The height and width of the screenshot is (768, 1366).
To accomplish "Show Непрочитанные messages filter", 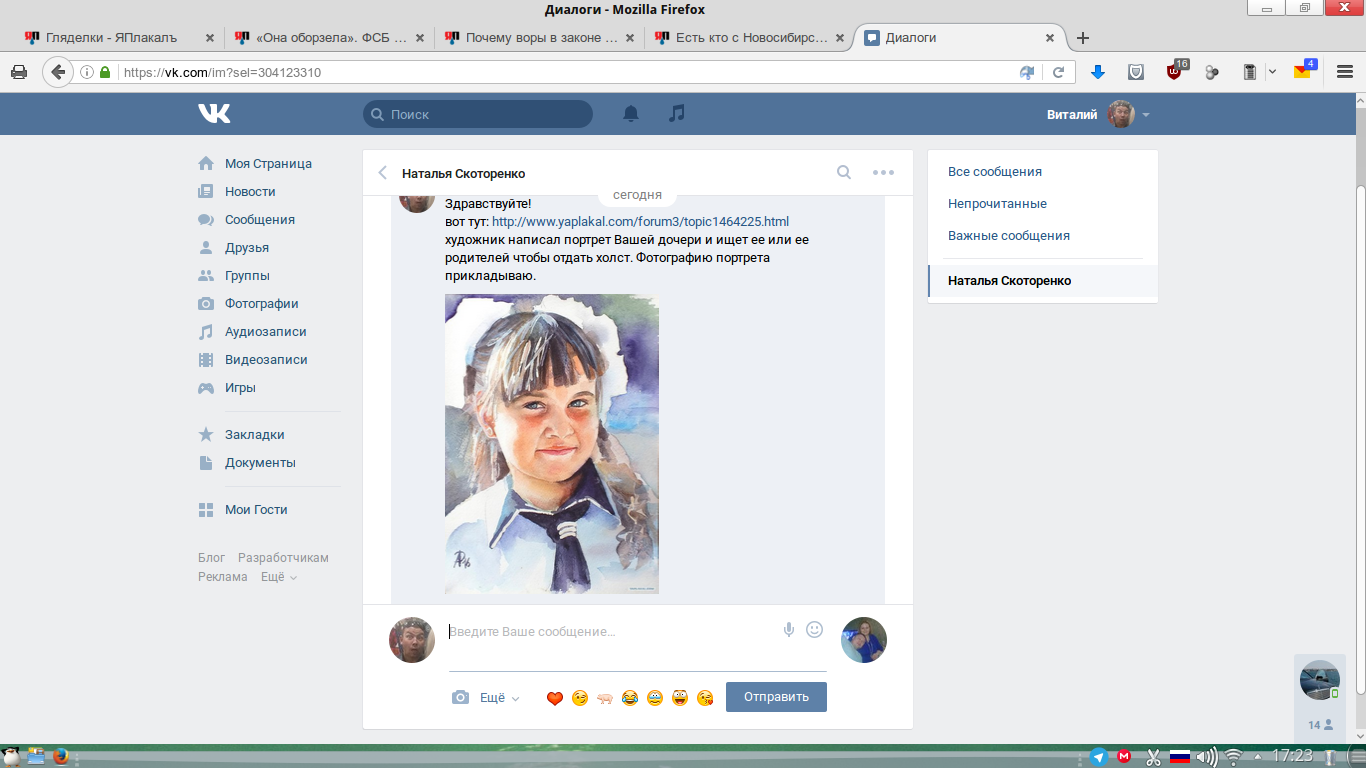I will [997, 204].
